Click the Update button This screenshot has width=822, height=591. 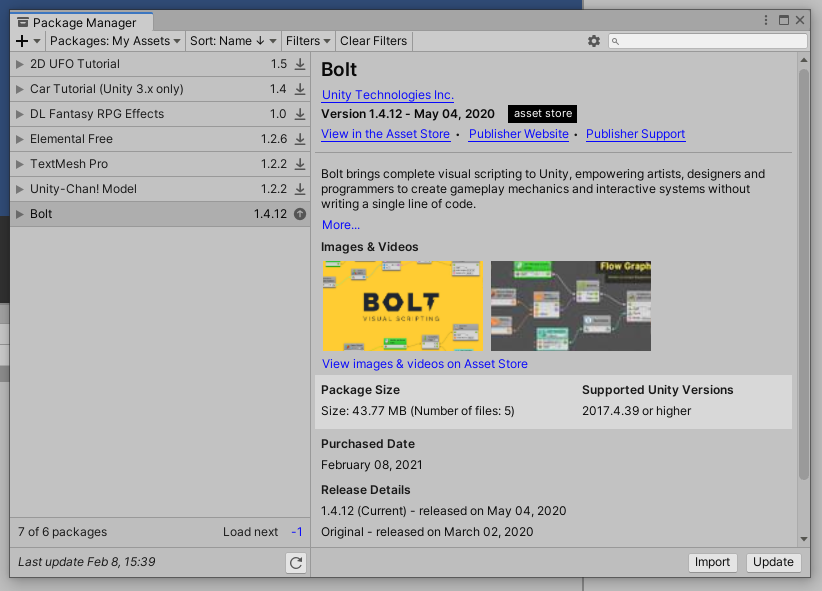tap(773, 562)
